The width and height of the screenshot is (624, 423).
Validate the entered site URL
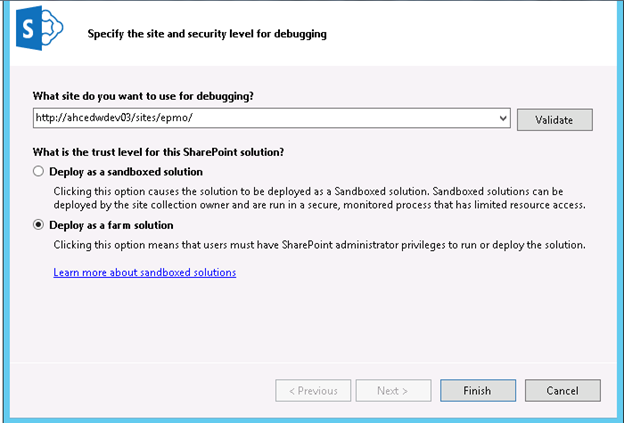coord(554,120)
